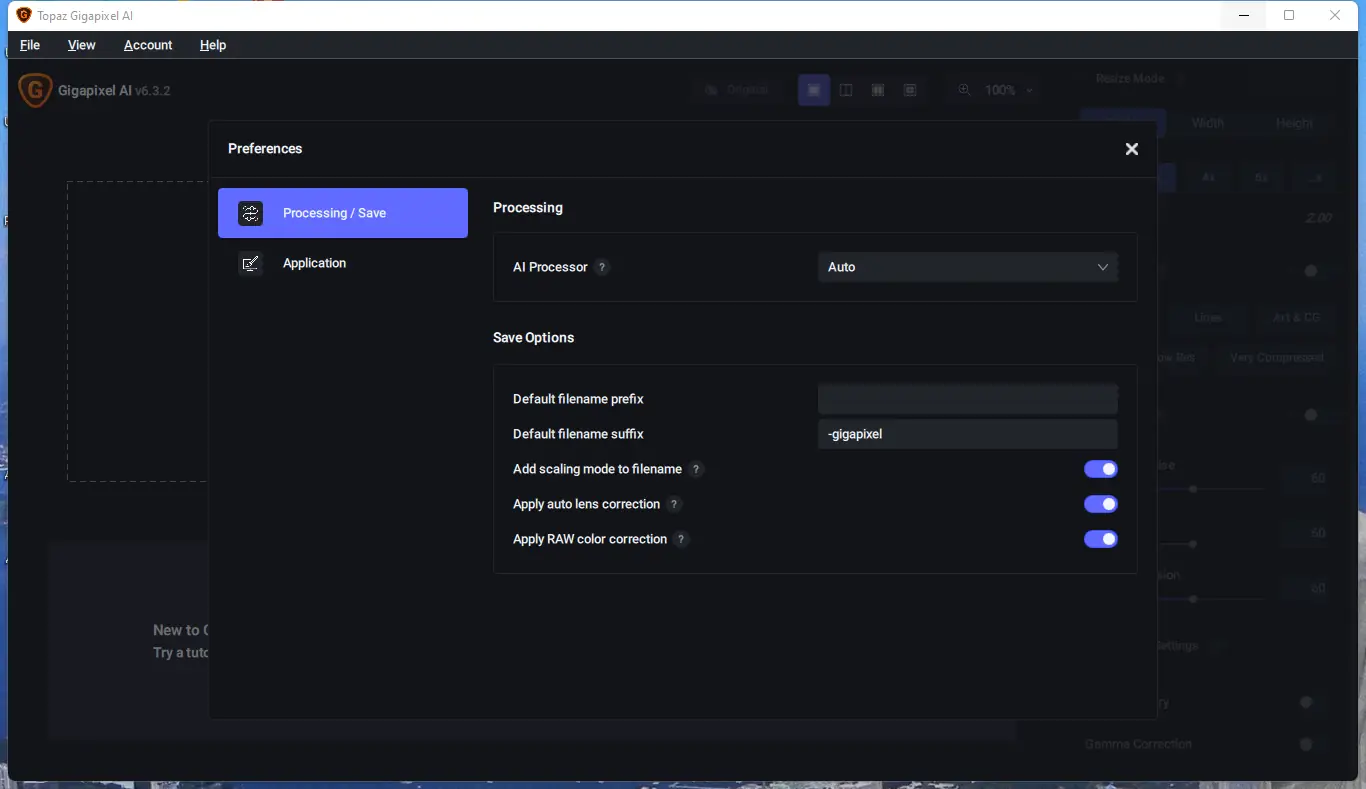The height and width of the screenshot is (789, 1366).
Task: Click the Processing section heading
Action: coord(528,208)
